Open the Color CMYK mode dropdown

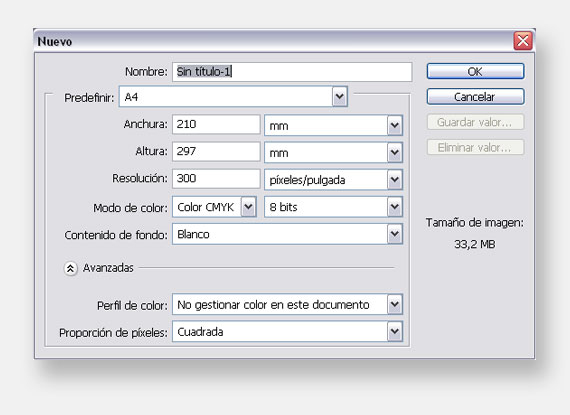point(214,207)
